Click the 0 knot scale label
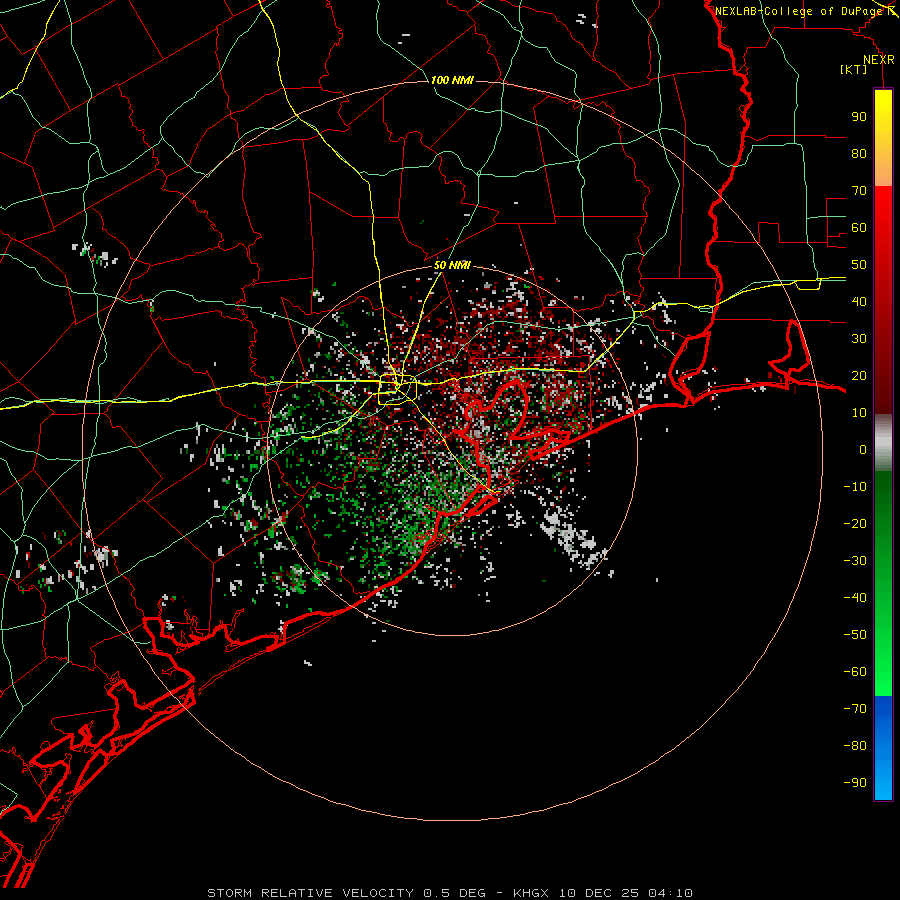The image size is (900, 900). click(863, 449)
